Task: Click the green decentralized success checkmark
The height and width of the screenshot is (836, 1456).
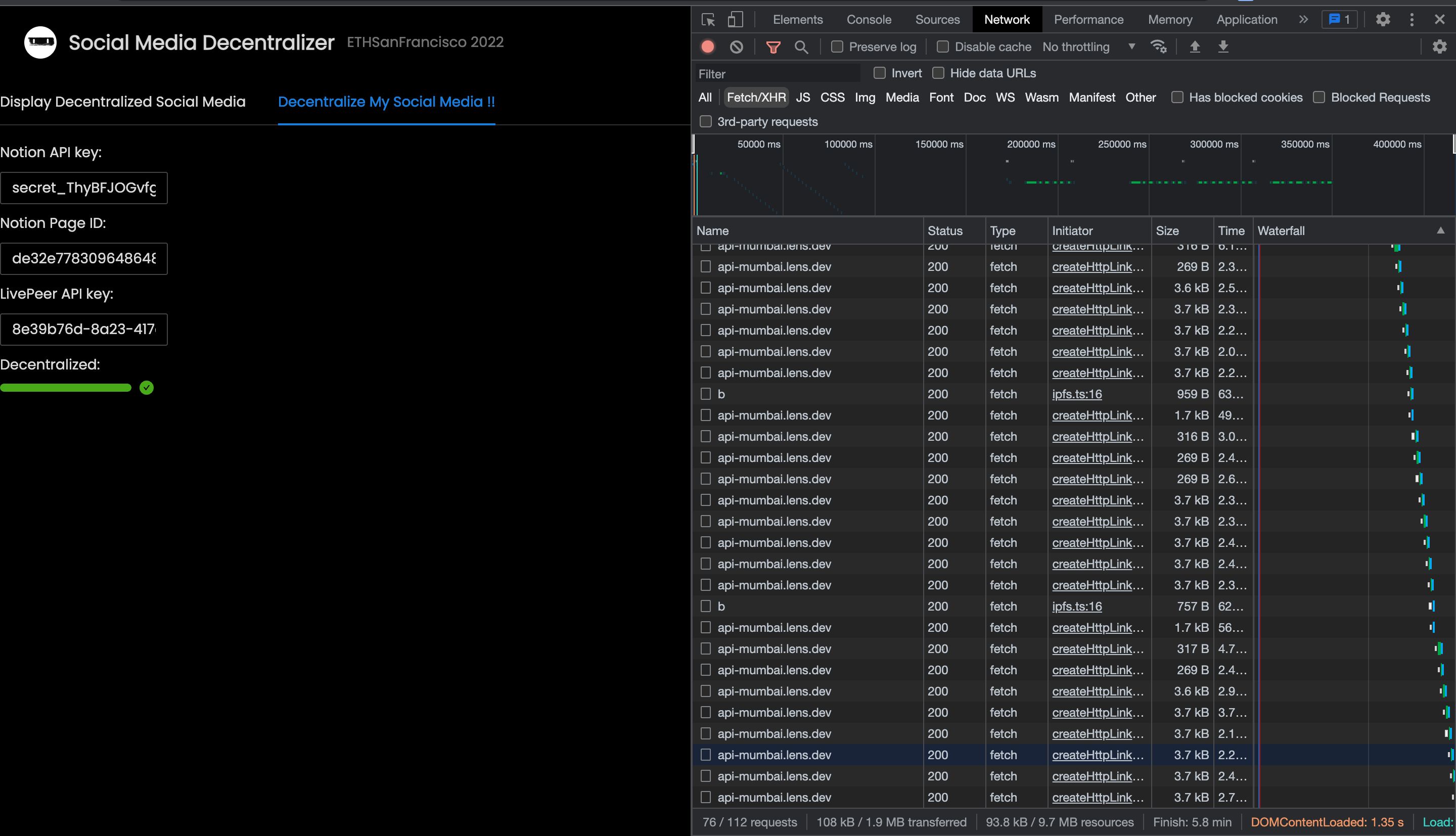Action: [x=147, y=388]
